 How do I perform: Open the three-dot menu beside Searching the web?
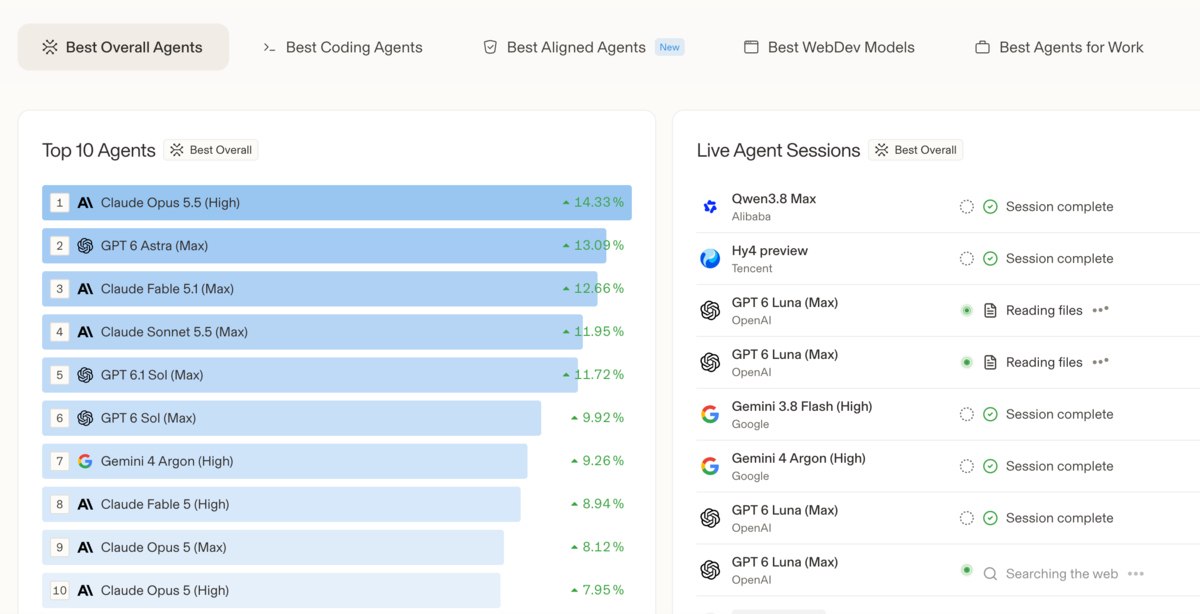(1136, 574)
